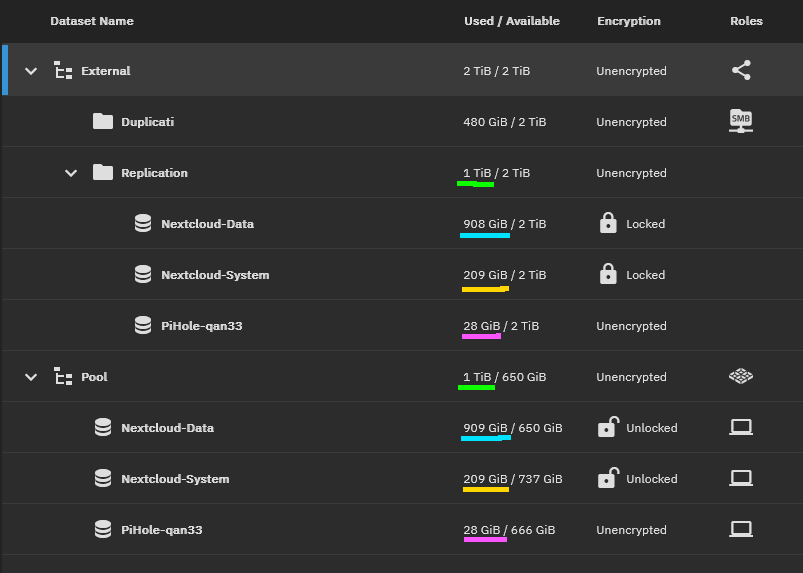Click the Pool root tree icon

pos(63,376)
